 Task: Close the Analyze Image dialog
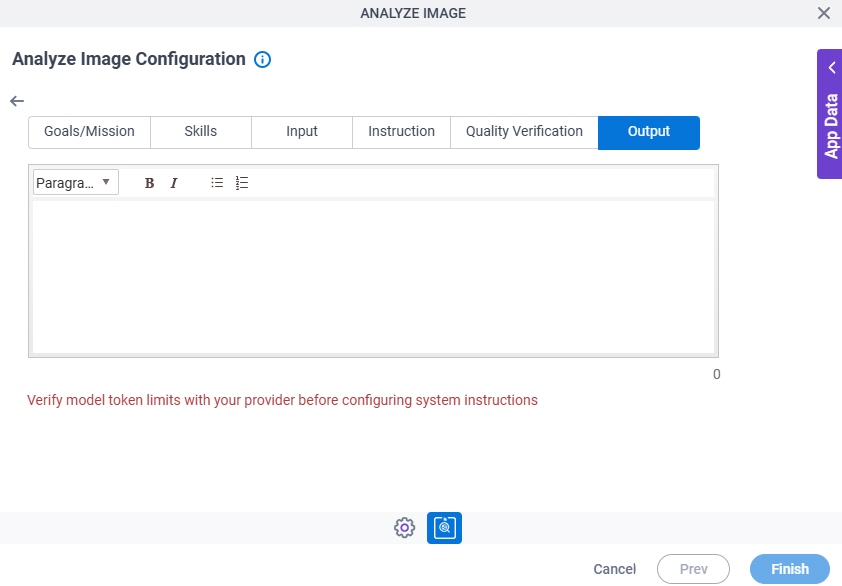824,13
